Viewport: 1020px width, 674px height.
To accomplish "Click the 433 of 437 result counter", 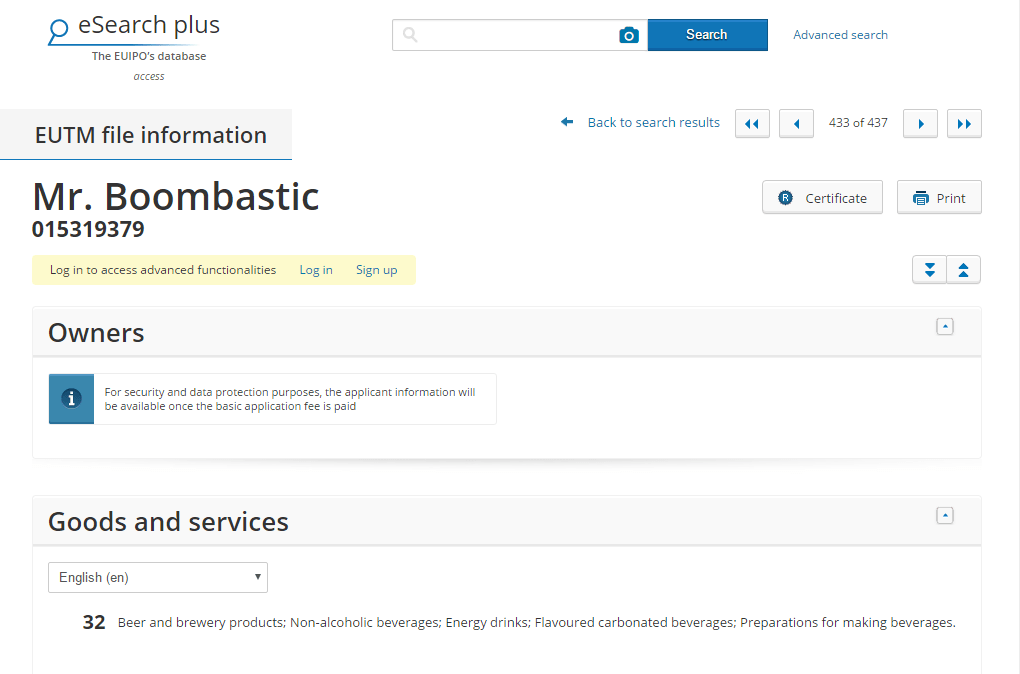I will (858, 123).
